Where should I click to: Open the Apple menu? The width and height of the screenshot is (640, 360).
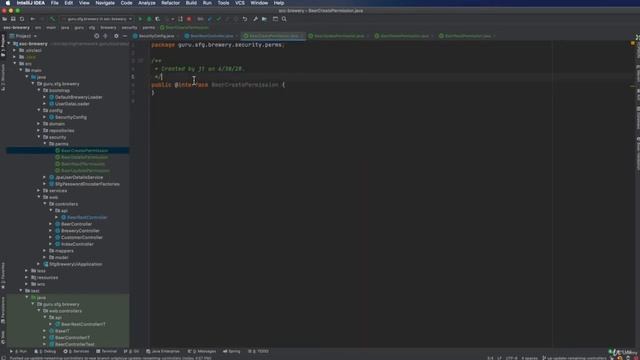[8, 3]
